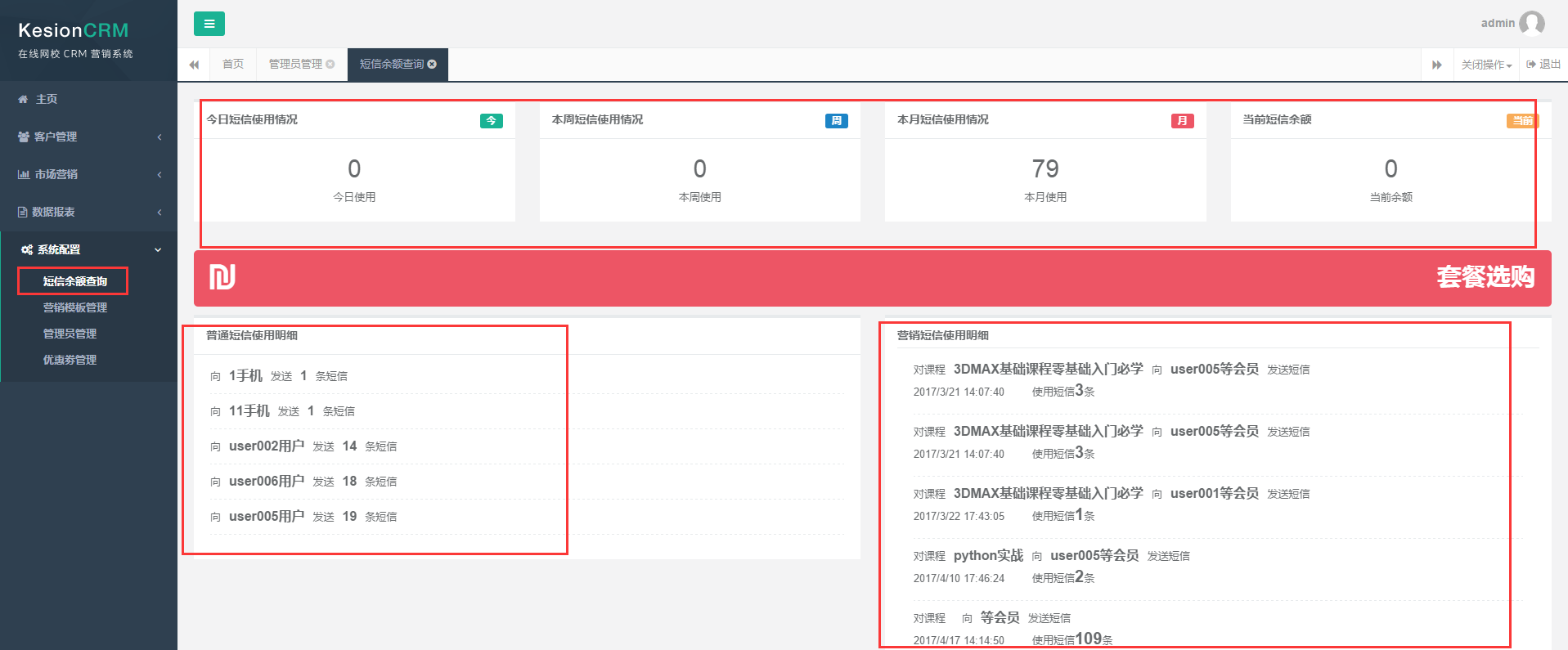
Task: Click the blue 月 badge on weekly card
Action: coord(836,121)
